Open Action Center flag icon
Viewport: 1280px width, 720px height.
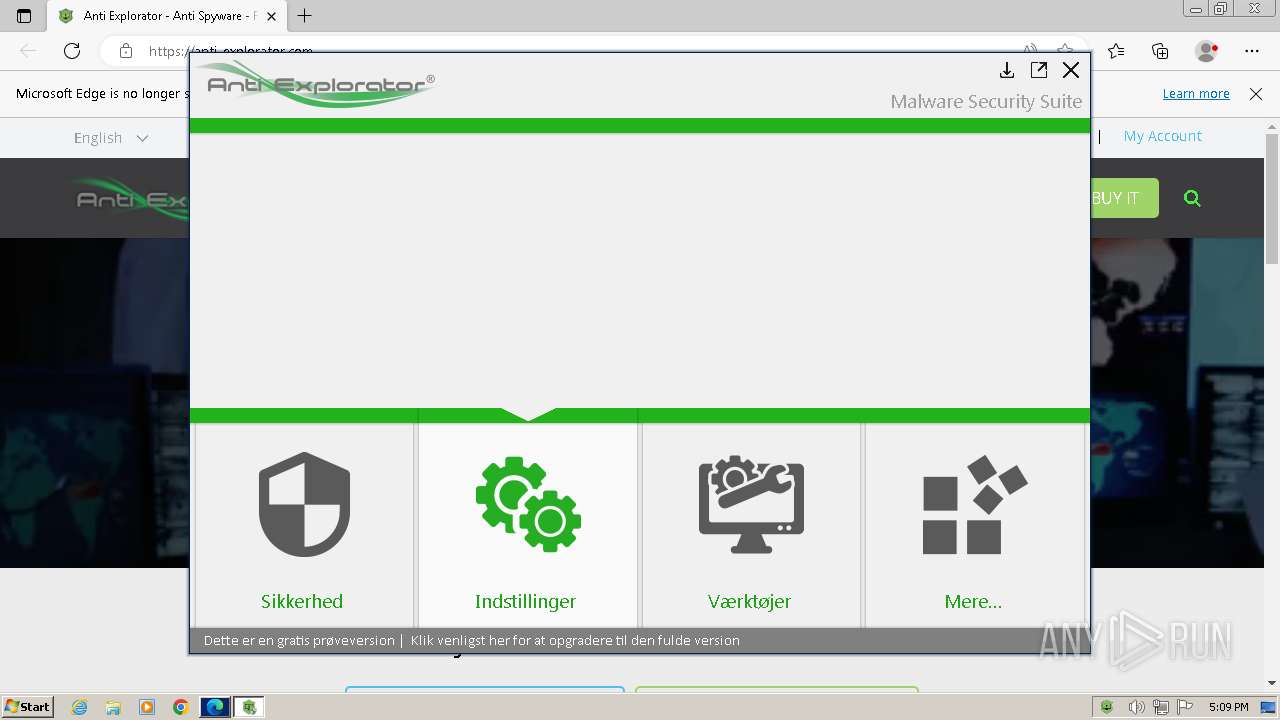1185,707
